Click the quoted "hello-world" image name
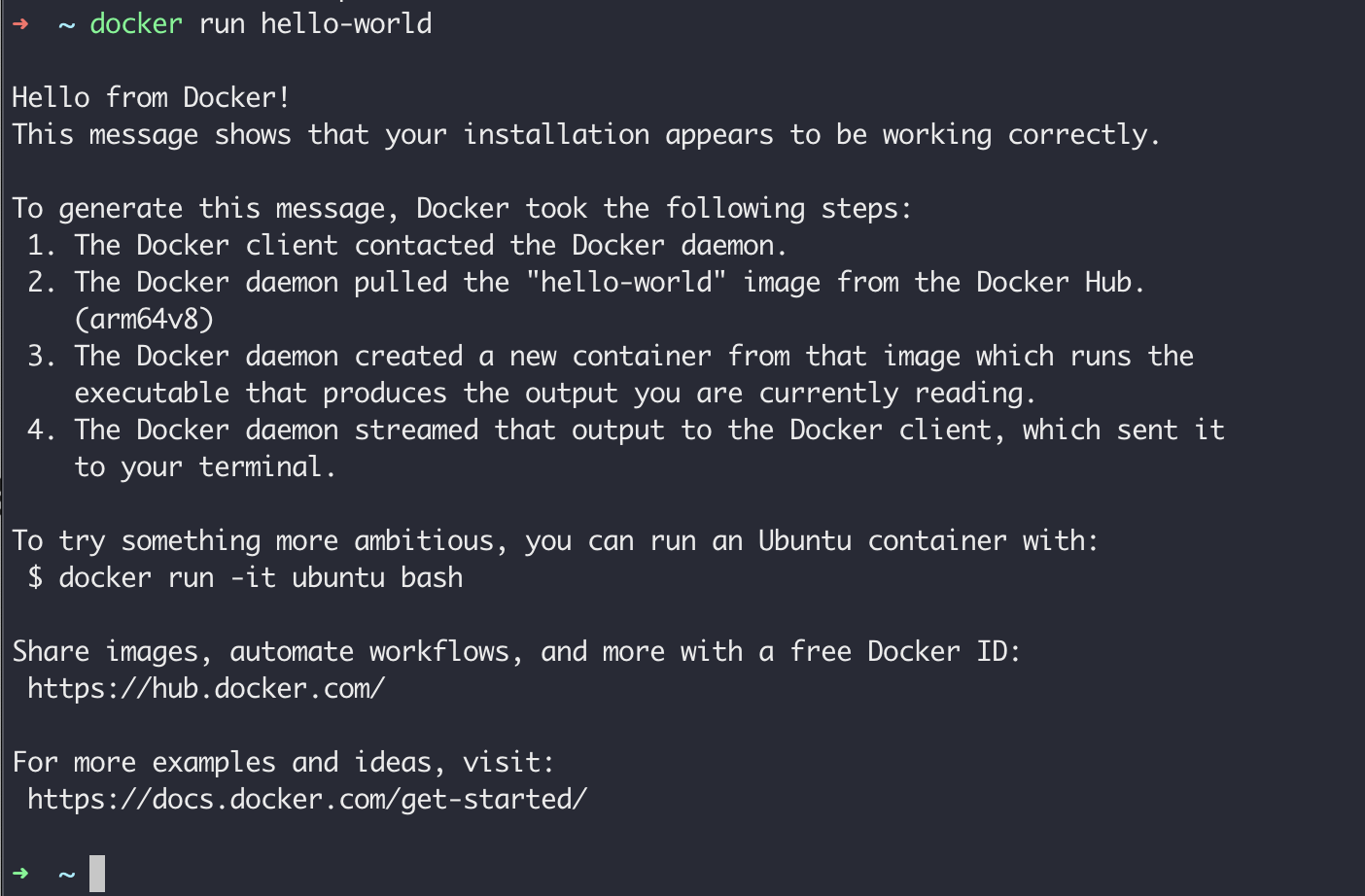 coord(626,282)
